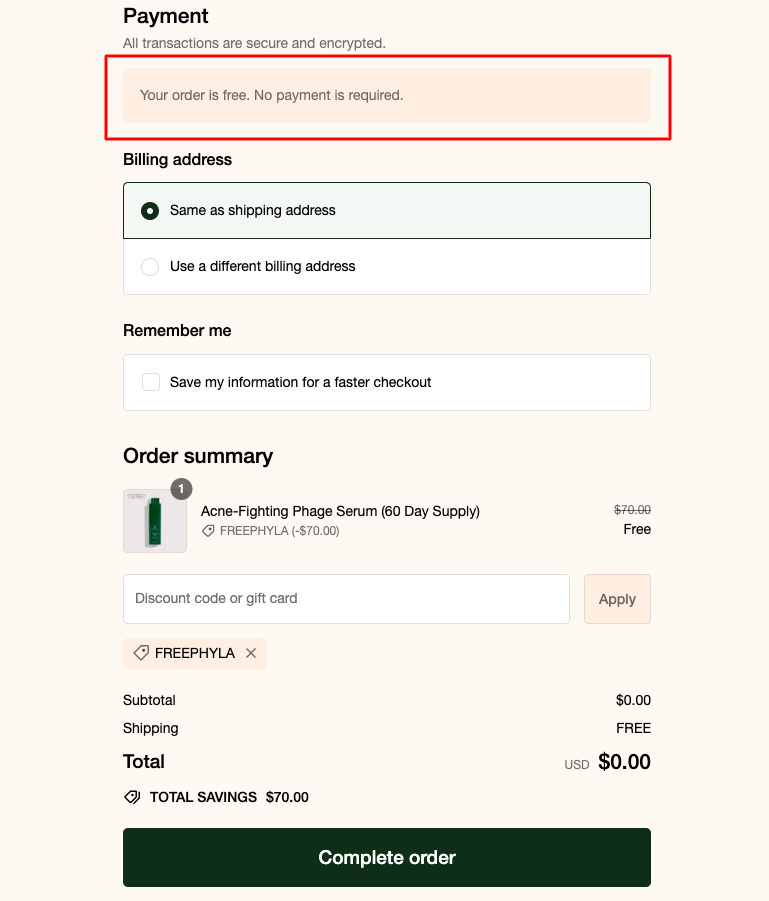The height and width of the screenshot is (901, 769).
Task: Click the FREEPHYLA discount chip label
Action: [x=195, y=653]
